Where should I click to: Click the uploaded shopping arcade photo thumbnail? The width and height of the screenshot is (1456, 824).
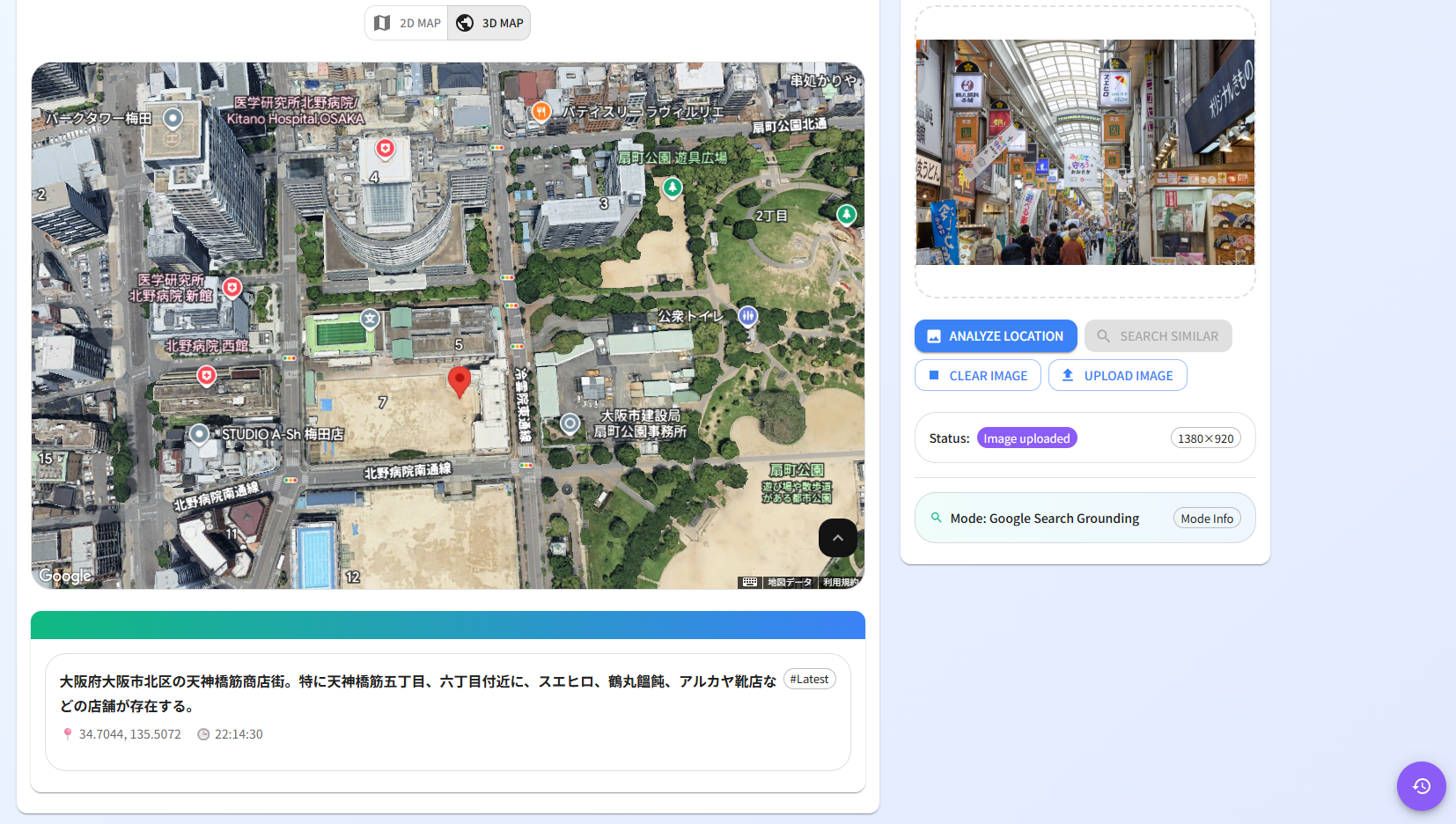(x=1085, y=152)
